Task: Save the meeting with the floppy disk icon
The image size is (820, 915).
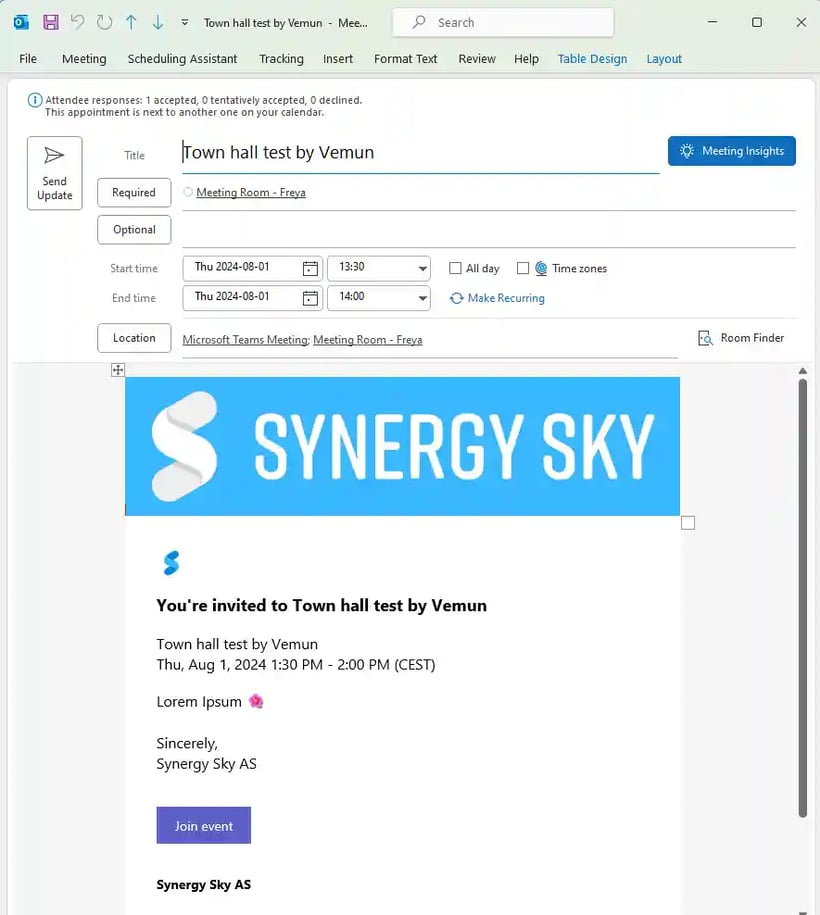Action: click(51, 23)
